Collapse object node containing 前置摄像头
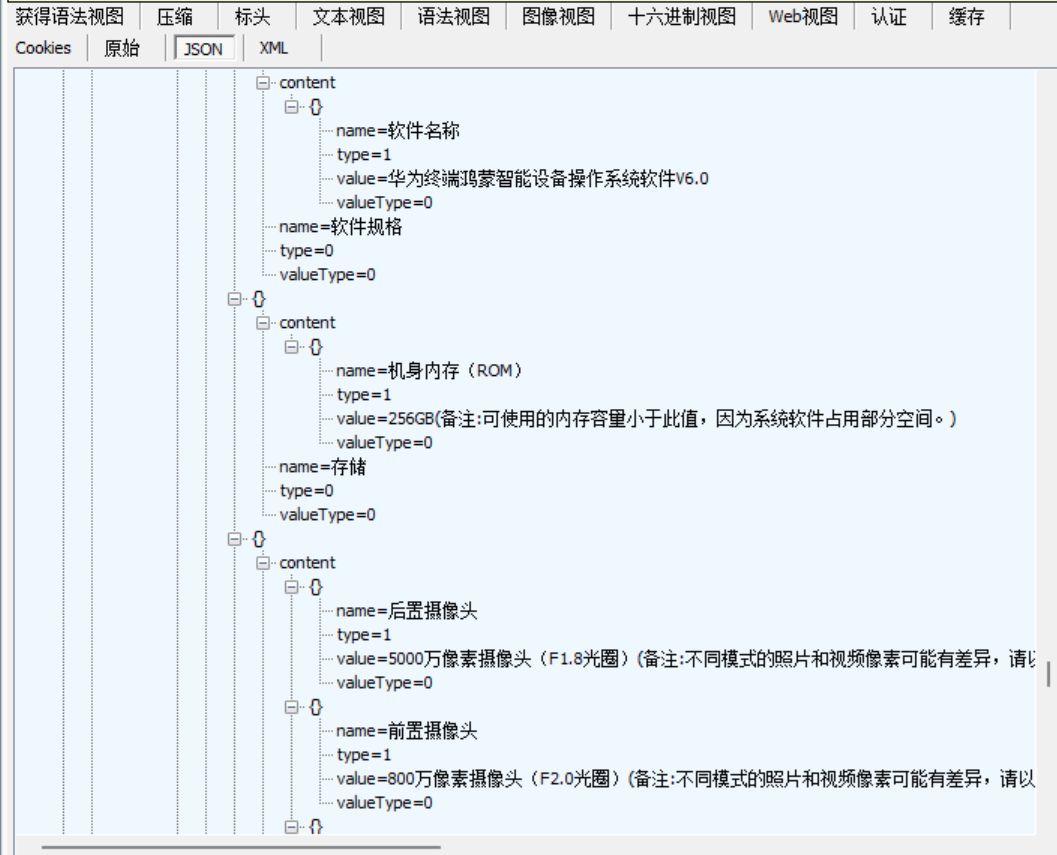This screenshot has height=855, width=1057. pos(291,707)
